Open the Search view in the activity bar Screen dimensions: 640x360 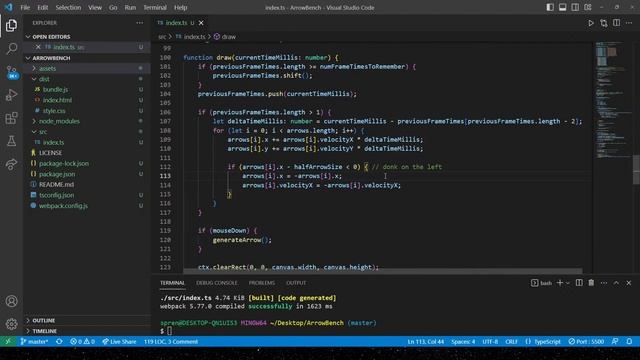point(11,49)
